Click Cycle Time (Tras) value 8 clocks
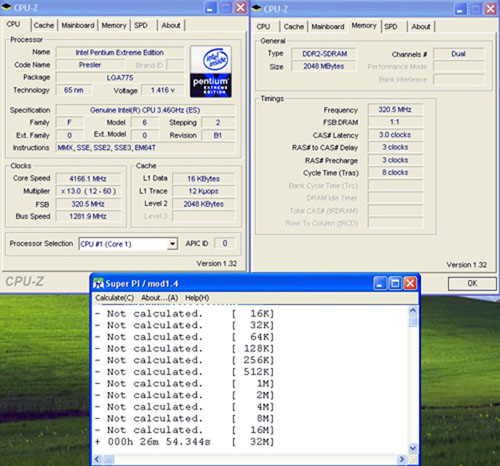 click(x=395, y=173)
